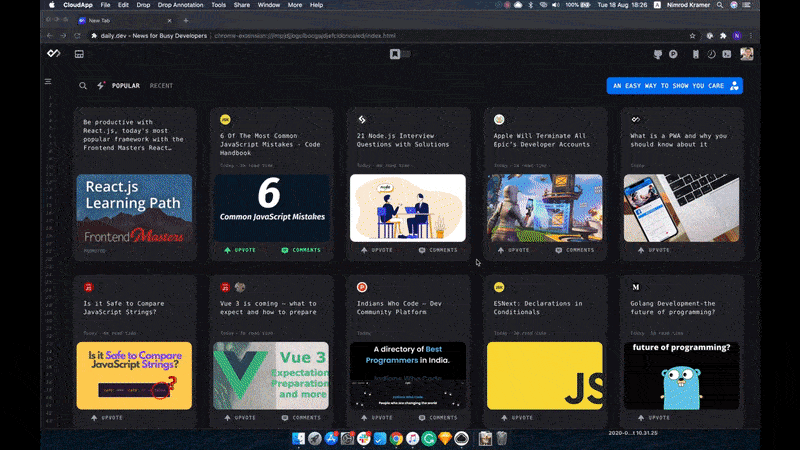Open Google Chrome from the Dock
The height and width of the screenshot is (450, 800).
[396, 438]
